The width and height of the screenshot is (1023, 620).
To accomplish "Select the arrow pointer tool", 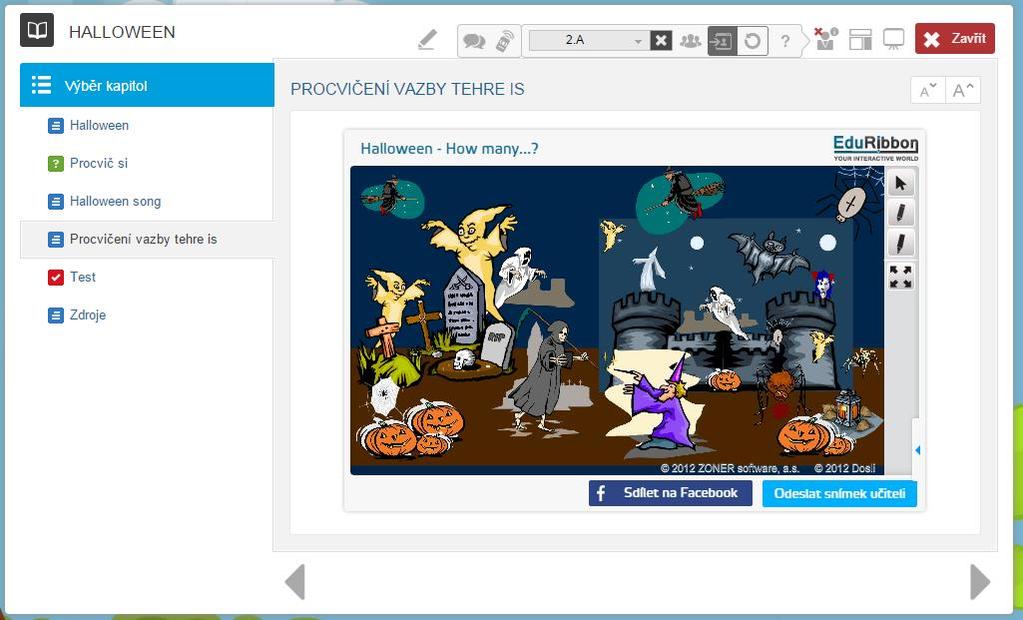I will [x=900, y=184].
